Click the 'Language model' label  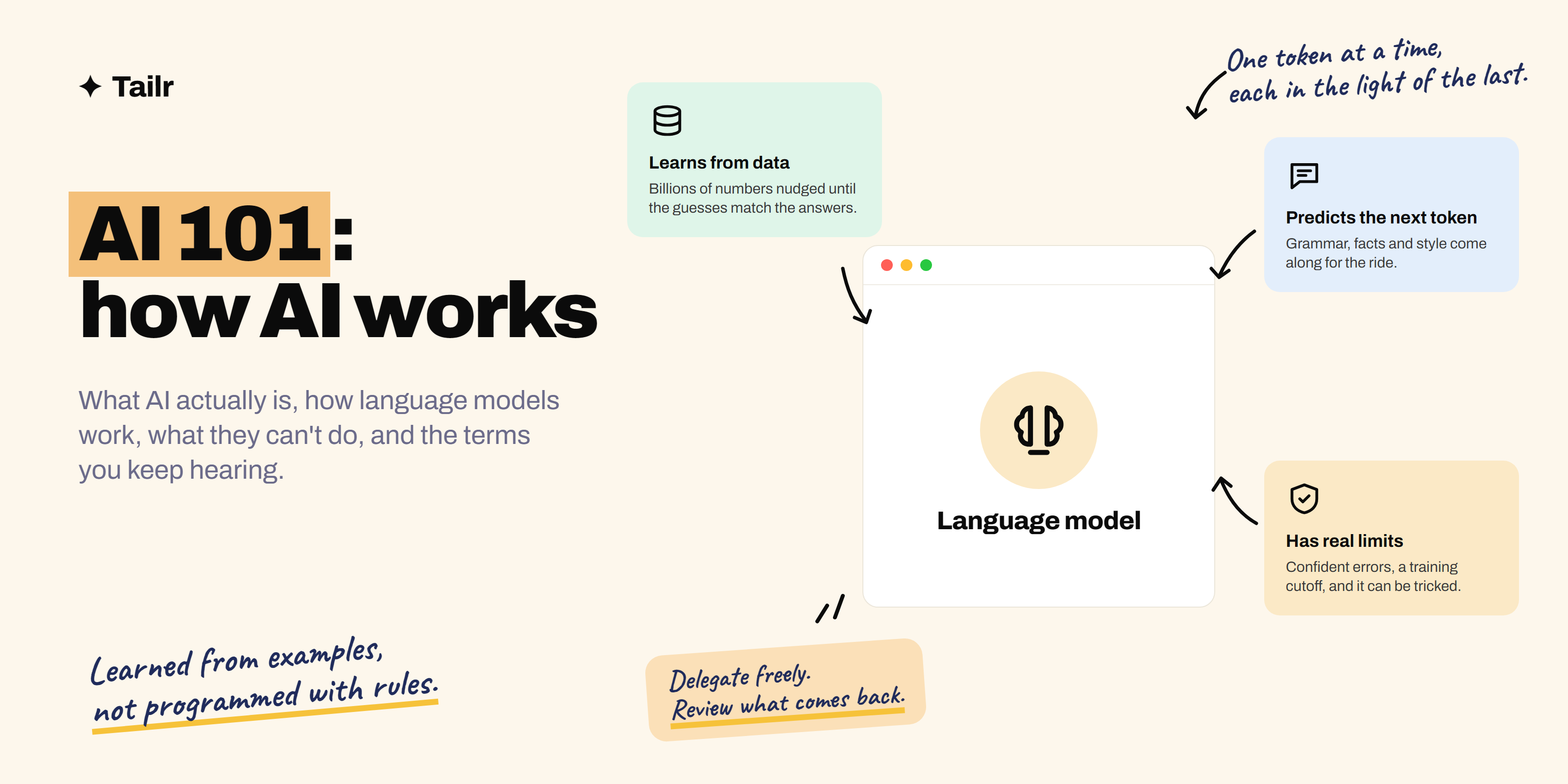(1038, 520)
